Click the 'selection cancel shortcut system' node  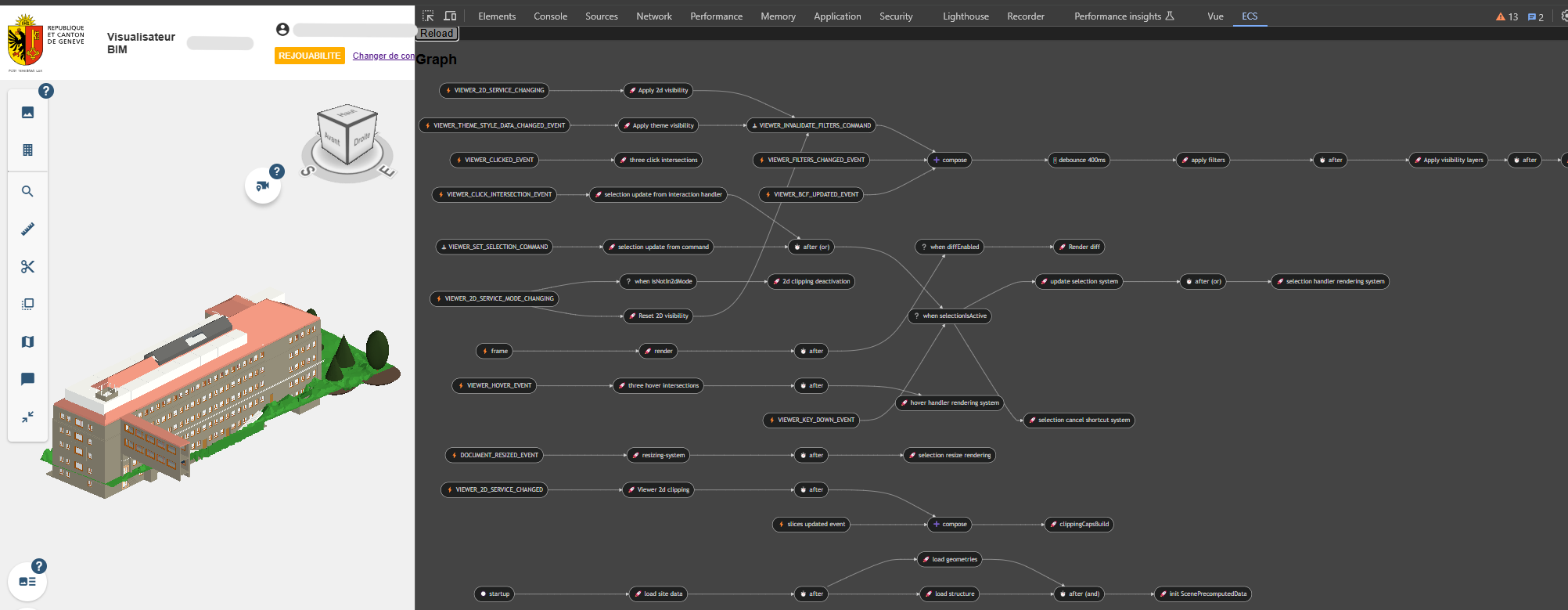point(1079,420)
